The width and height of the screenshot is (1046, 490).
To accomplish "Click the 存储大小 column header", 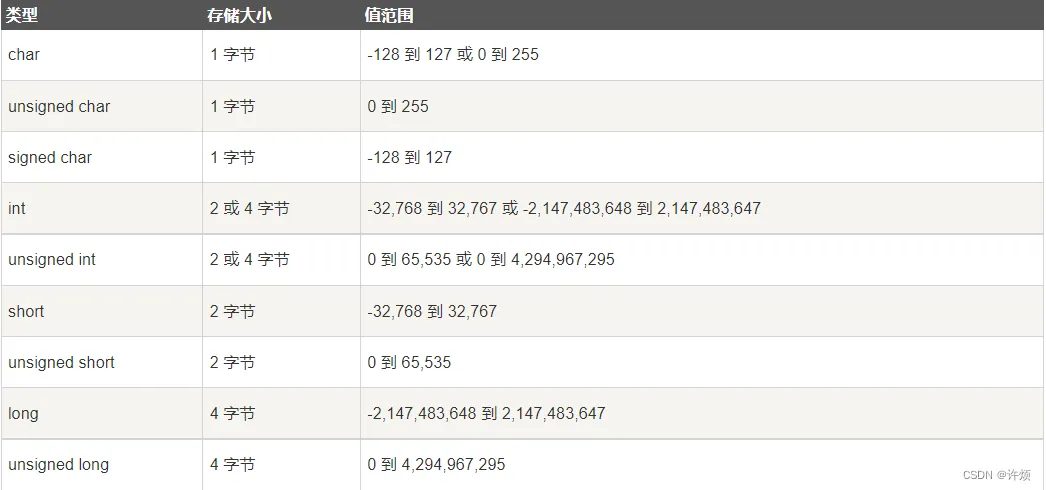I will pos(240,16).
